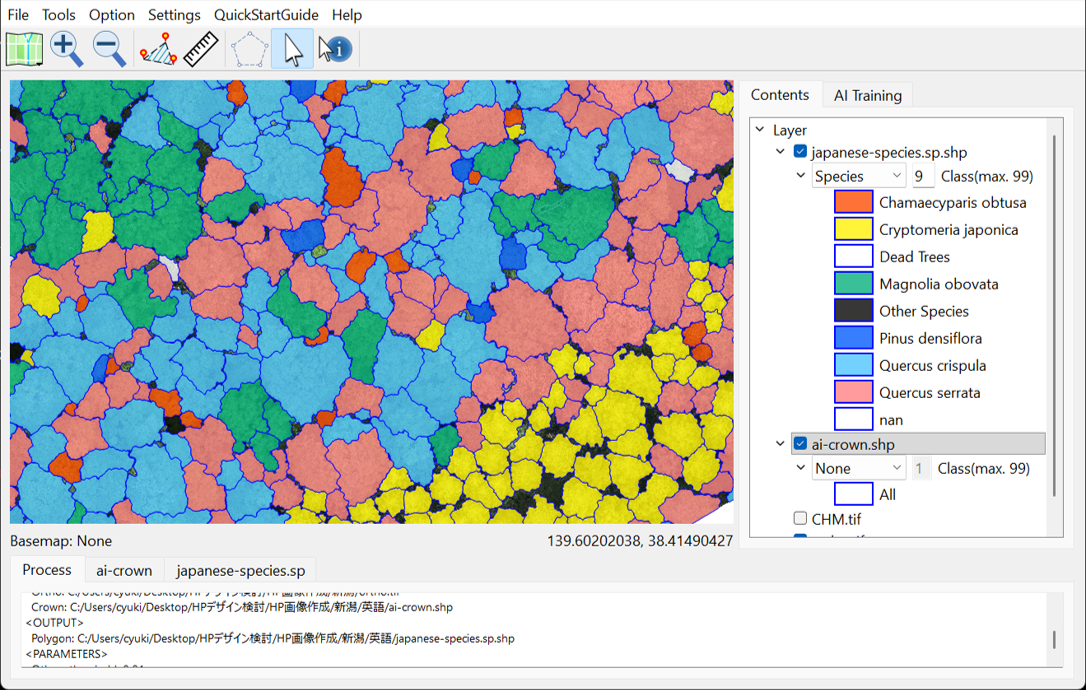Collapse the top-level Layer tree node
Image resolution: width=1086 pixels, height=690 pixels.
pos(760,130)
